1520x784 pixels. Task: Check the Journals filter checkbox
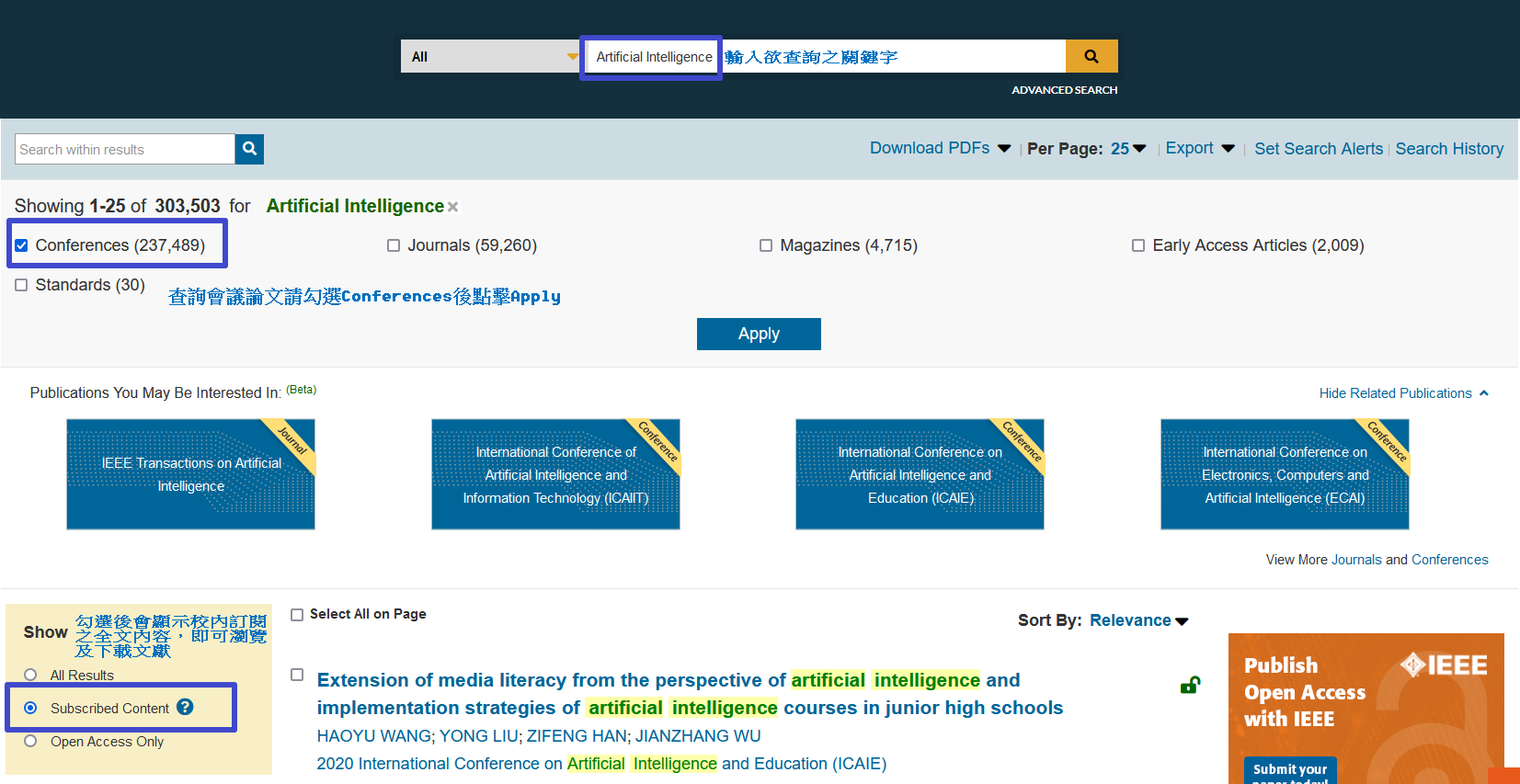coord(394,245)
